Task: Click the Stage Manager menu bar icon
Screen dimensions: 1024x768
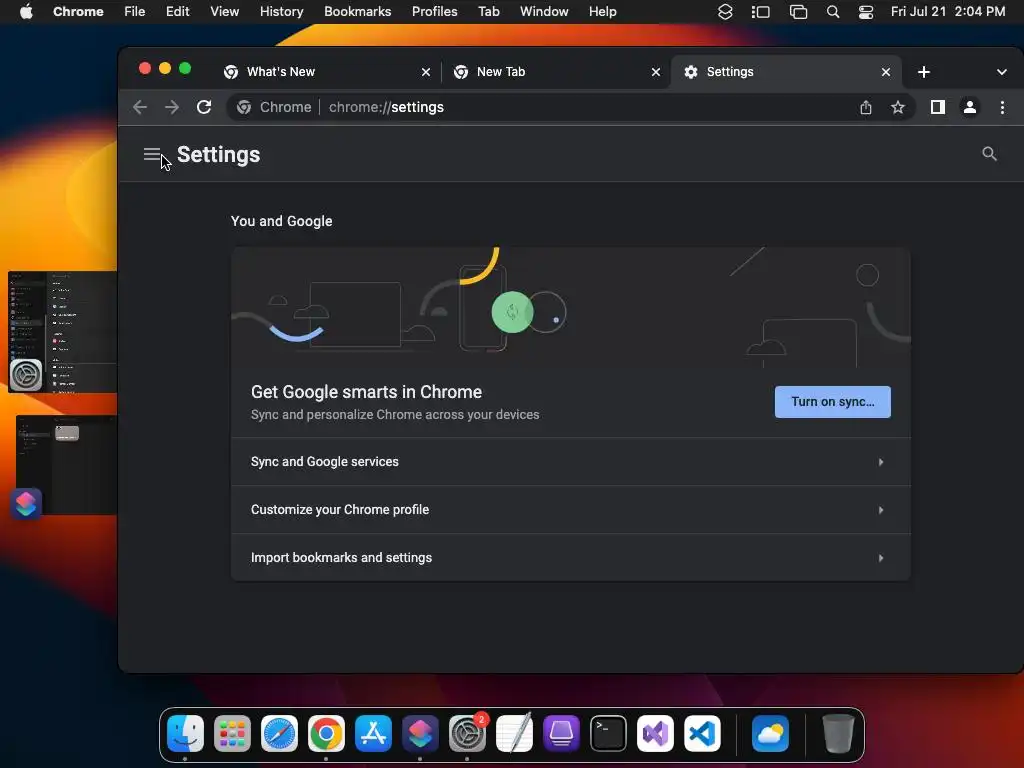Action: pyautogui.click(x=761, y=12)
